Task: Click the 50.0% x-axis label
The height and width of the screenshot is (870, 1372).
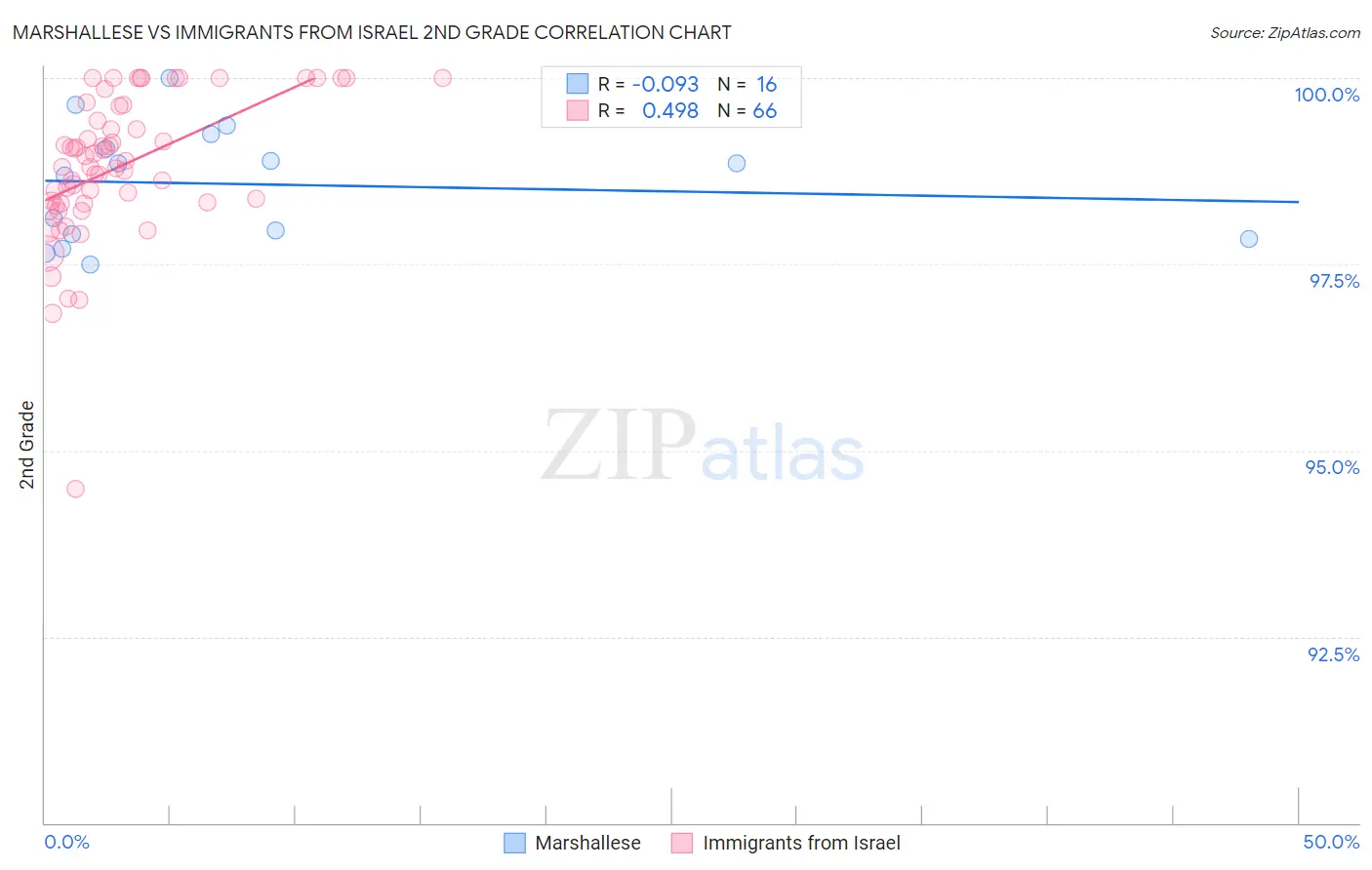Action: 1331,842
